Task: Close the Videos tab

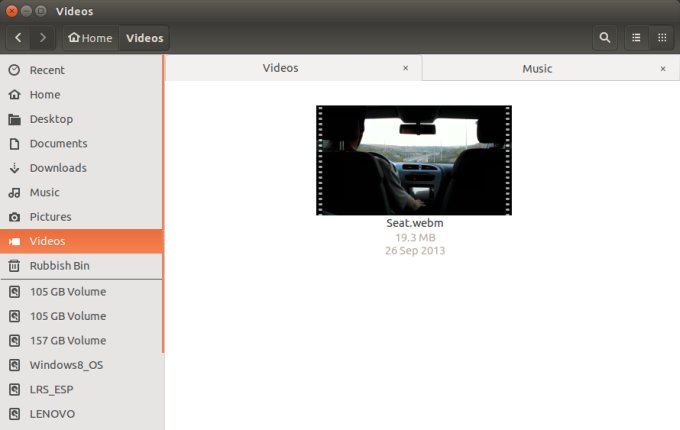Action: coord(405,68)
